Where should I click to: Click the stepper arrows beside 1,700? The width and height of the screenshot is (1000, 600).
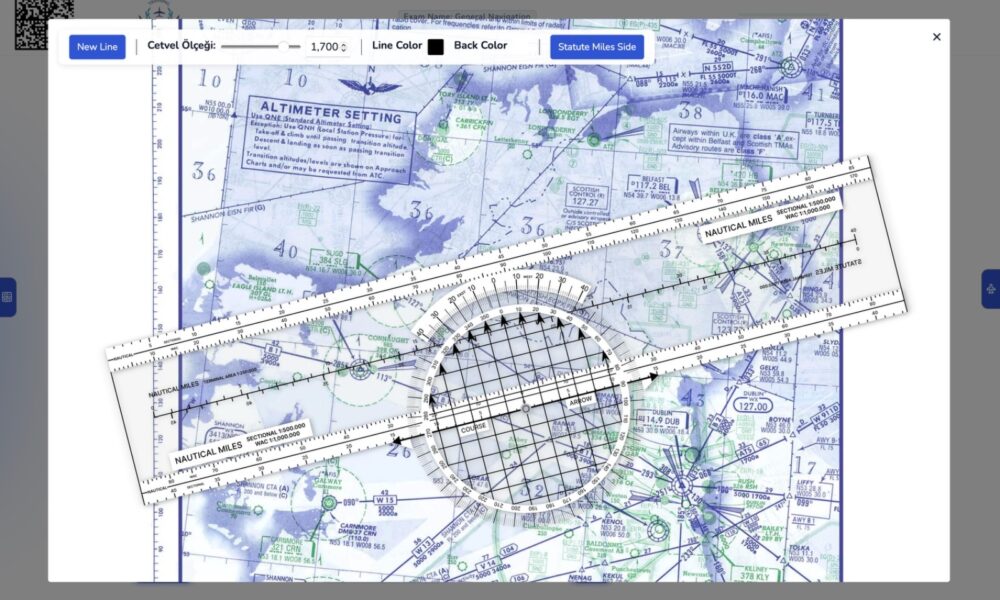344,47
